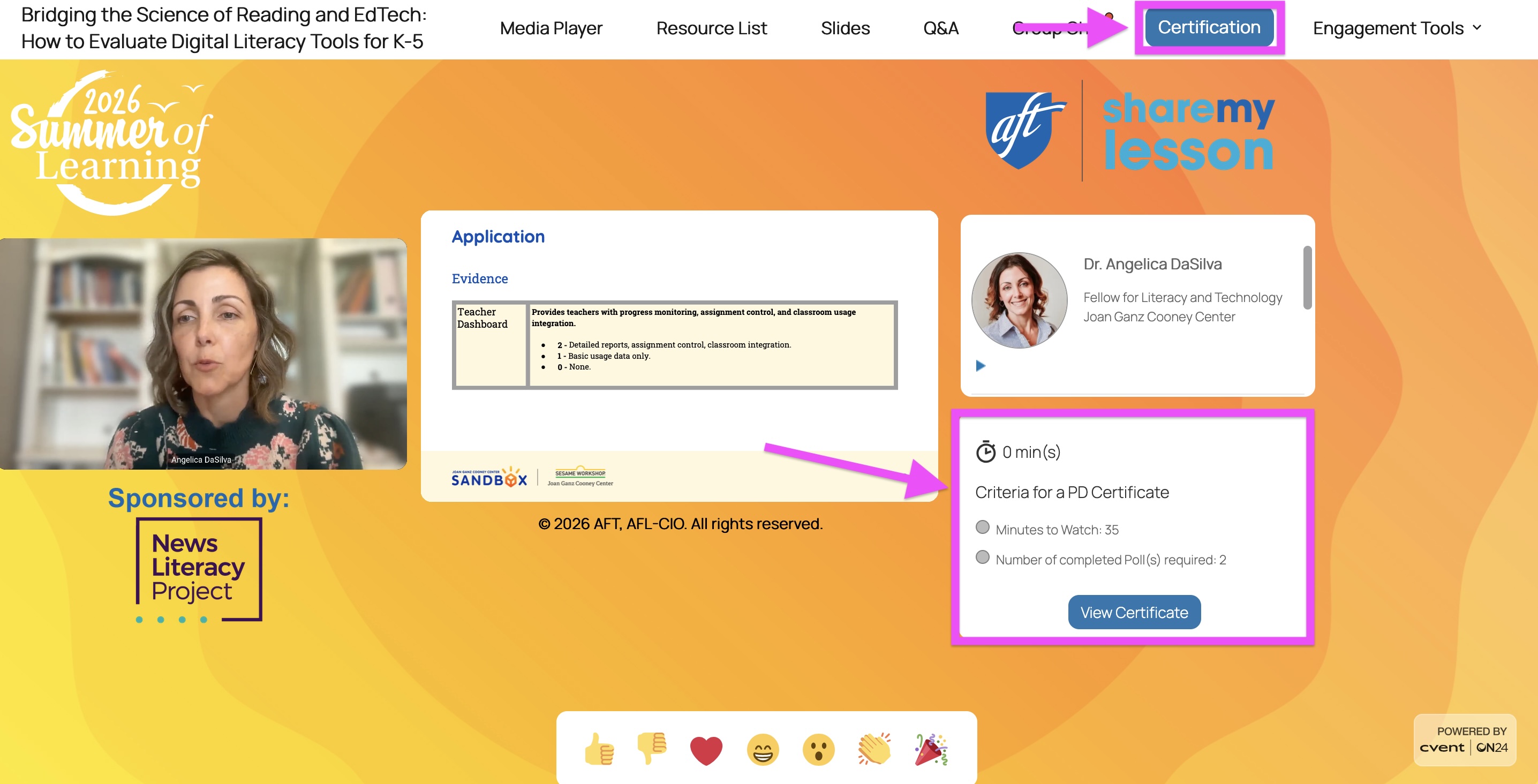
Task: Open the Media Player tab
Action: coord(551,28)
